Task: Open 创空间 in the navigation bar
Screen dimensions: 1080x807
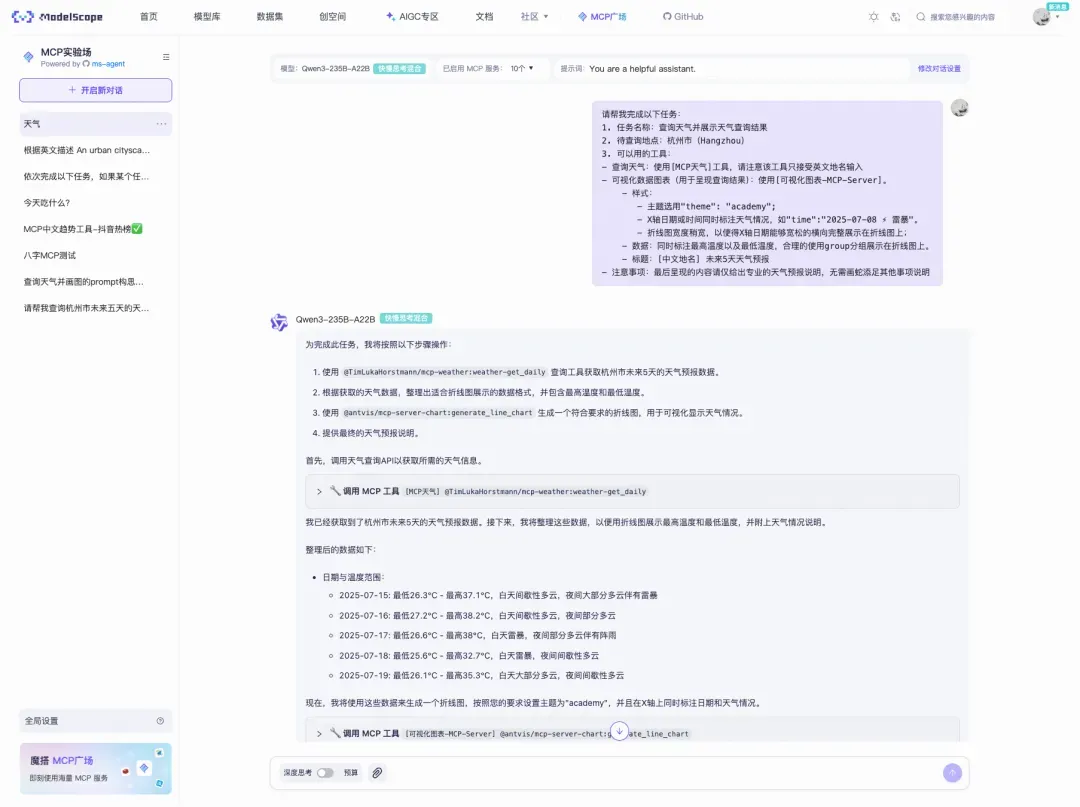Action: 333,17
